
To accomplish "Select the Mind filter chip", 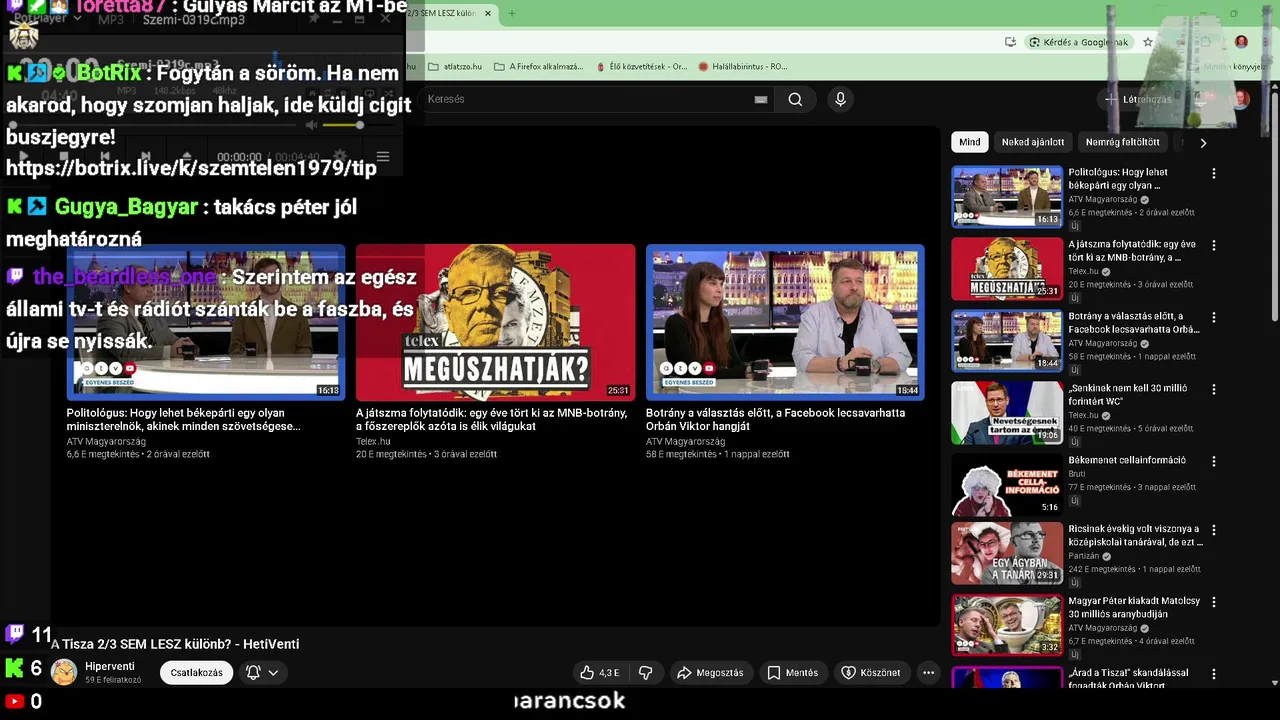I will pos(970,142).
